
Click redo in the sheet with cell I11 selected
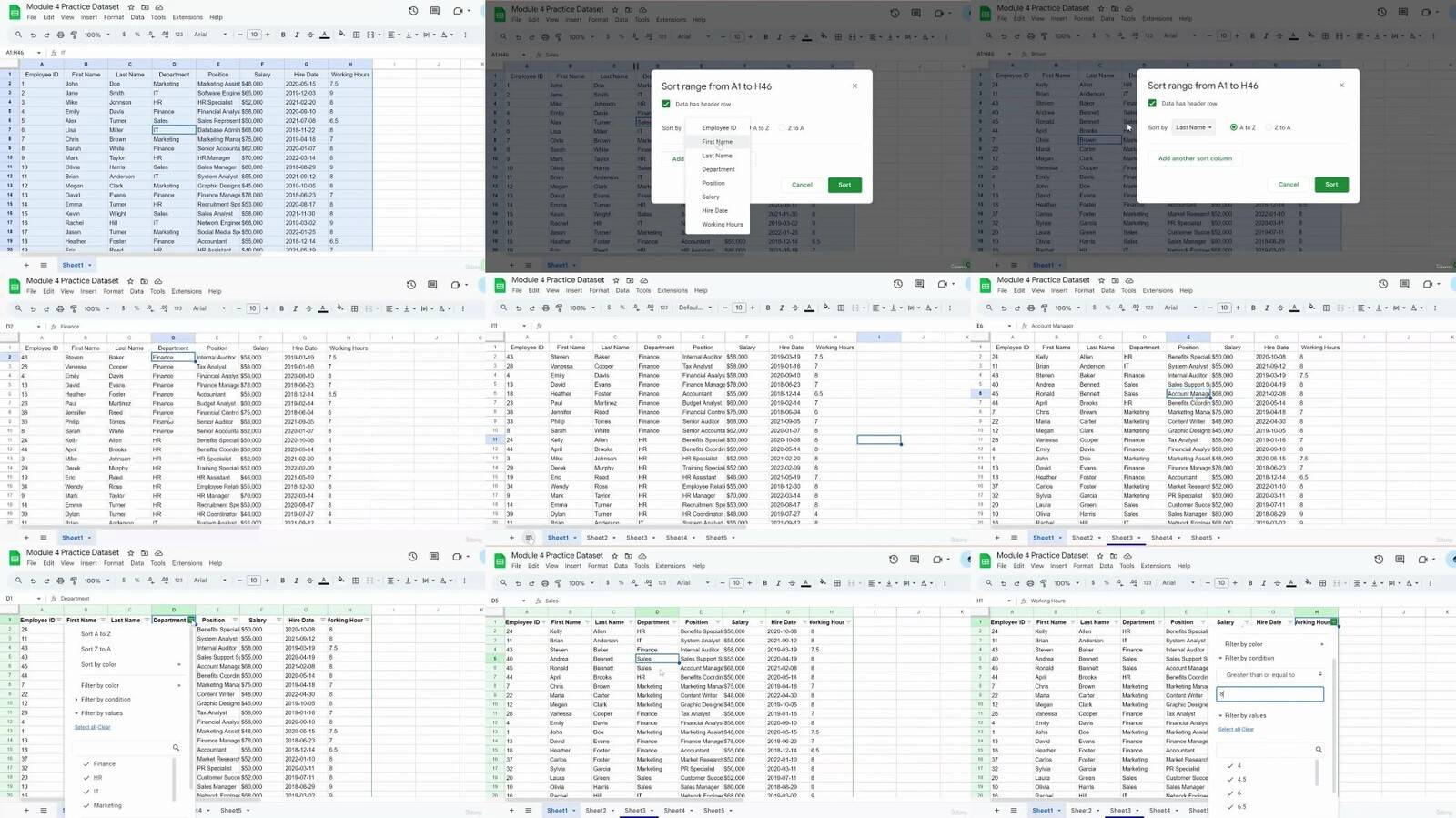[x=531, y=308]
